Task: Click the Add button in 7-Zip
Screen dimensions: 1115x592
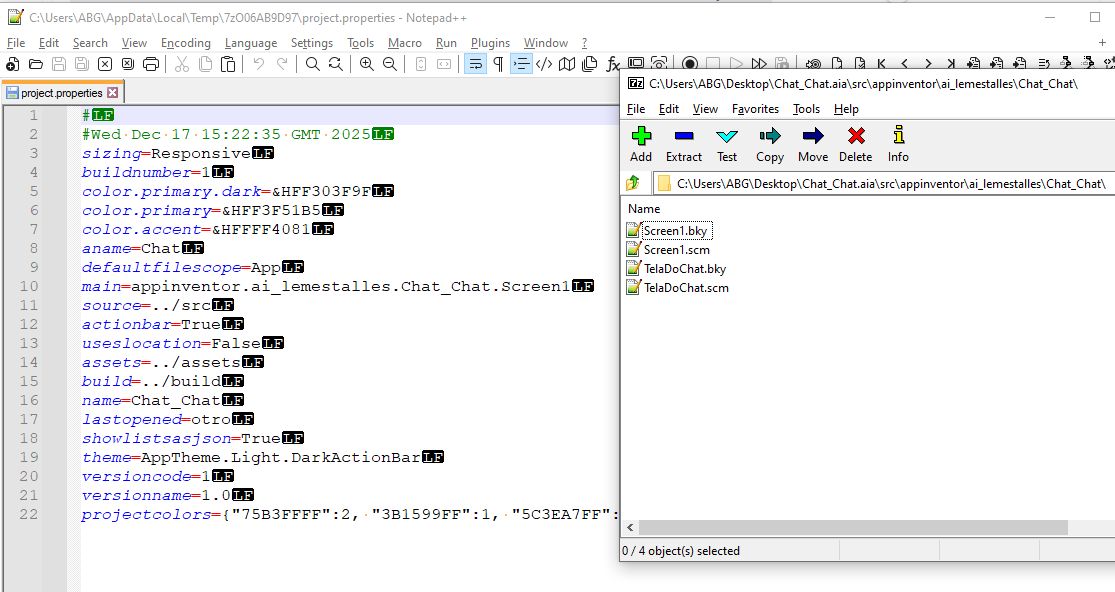Action: (x=641, y=143)
